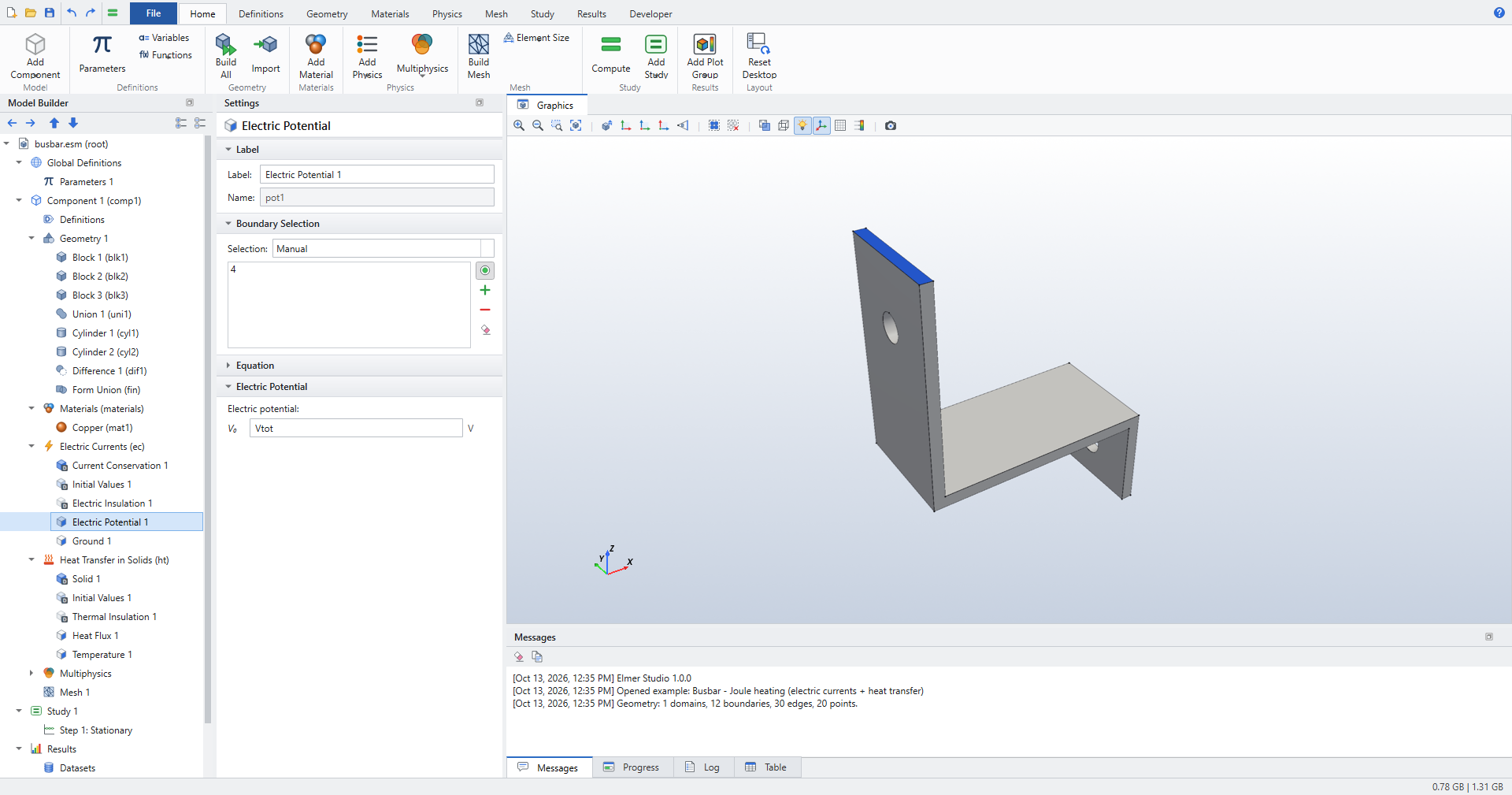1512x795 pixels.
Task: Click the V0 electric potential input field
Action: point(356,429)
